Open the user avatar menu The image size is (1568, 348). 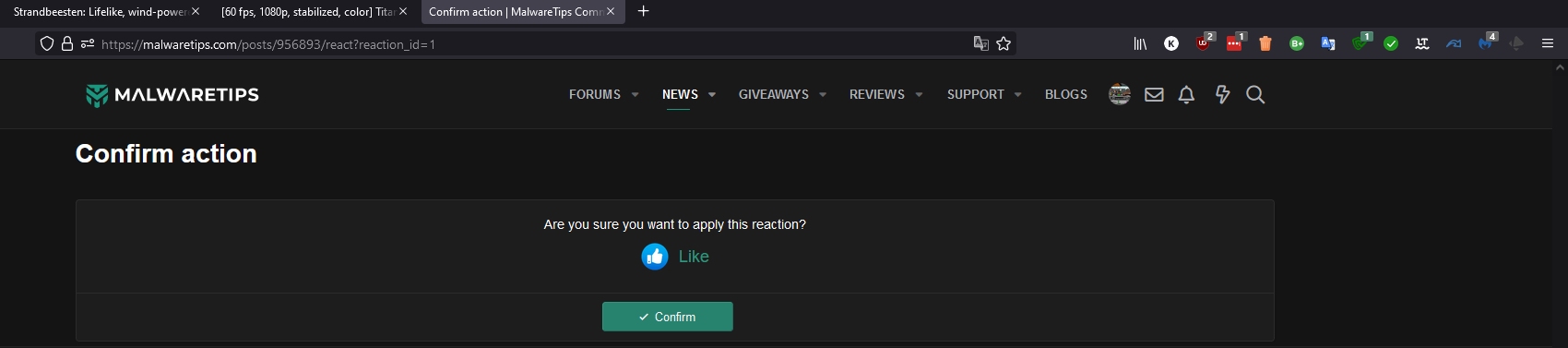1120,94
